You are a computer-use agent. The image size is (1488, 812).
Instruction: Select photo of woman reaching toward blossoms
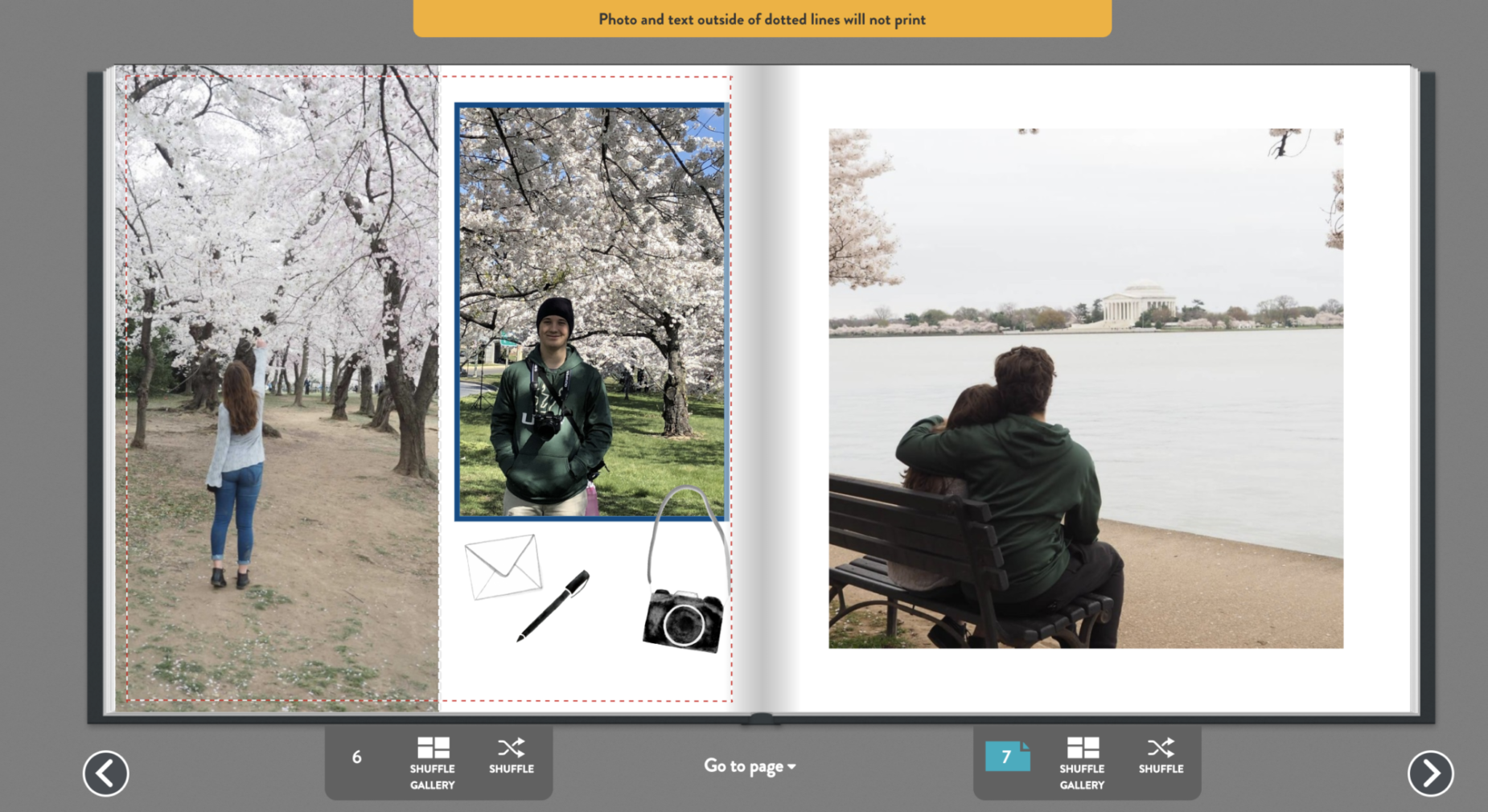(277, 386)
